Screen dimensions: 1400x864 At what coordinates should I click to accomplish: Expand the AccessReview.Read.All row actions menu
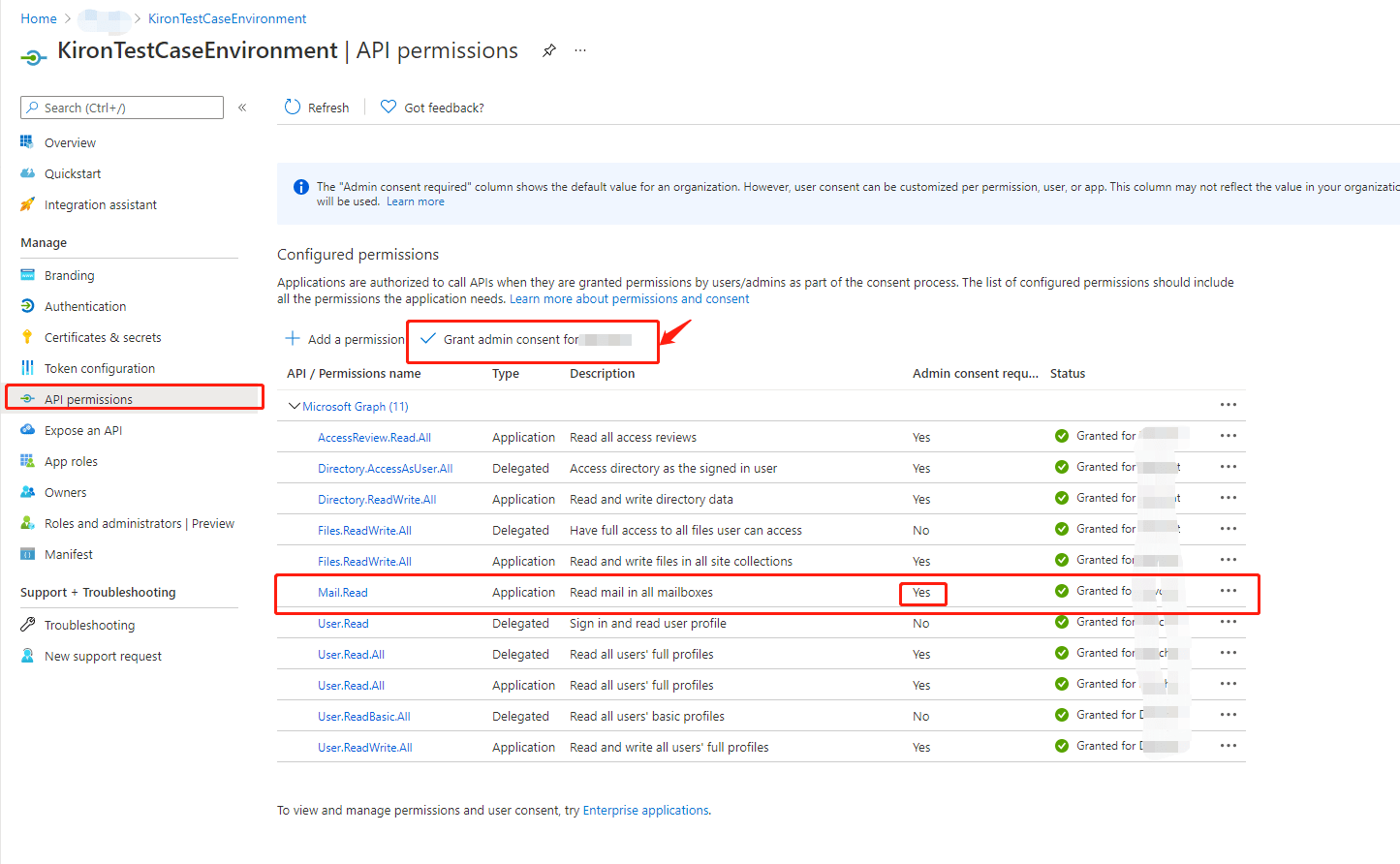click(1229, 435)
